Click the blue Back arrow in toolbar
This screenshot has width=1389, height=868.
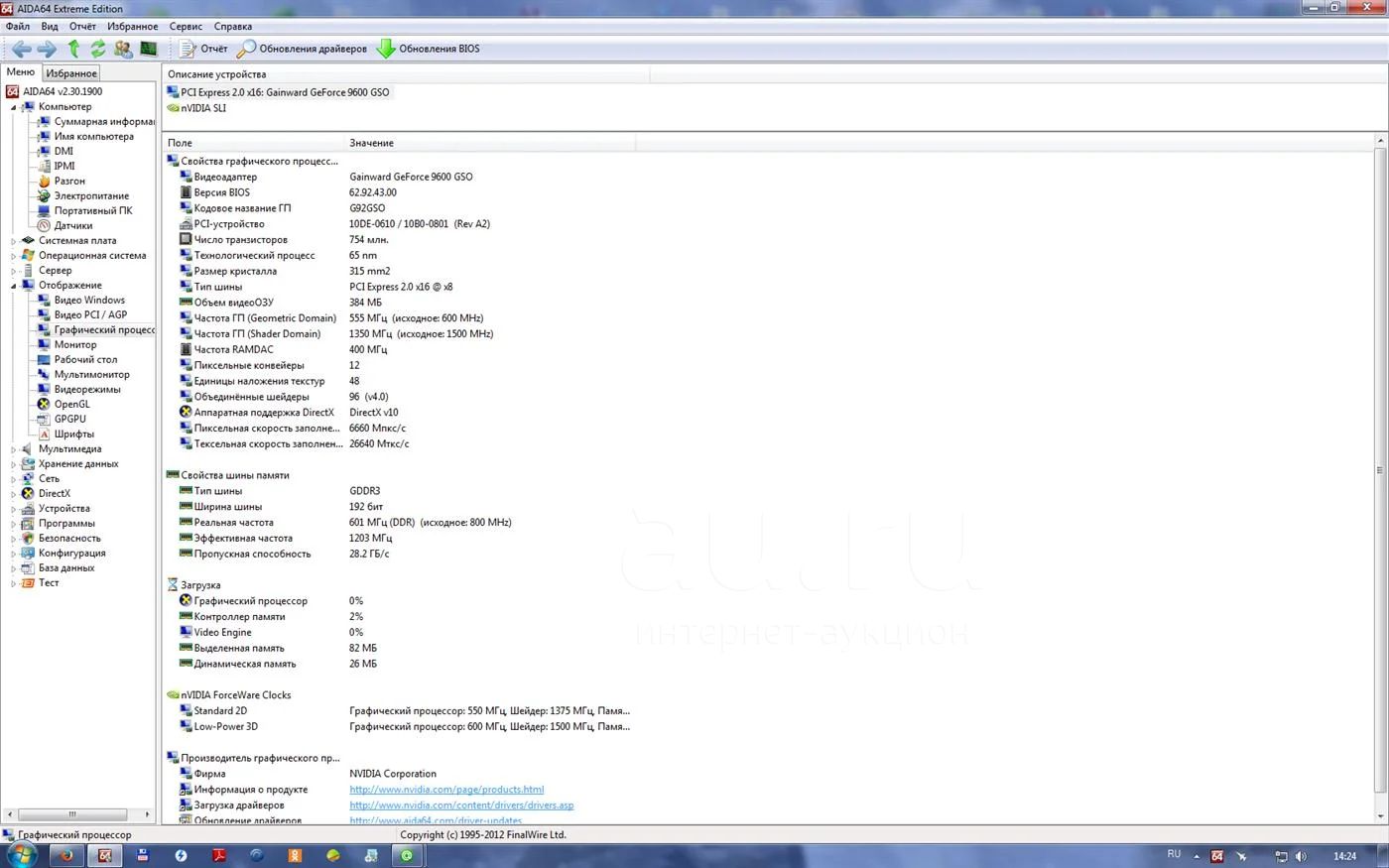point(21,49)
